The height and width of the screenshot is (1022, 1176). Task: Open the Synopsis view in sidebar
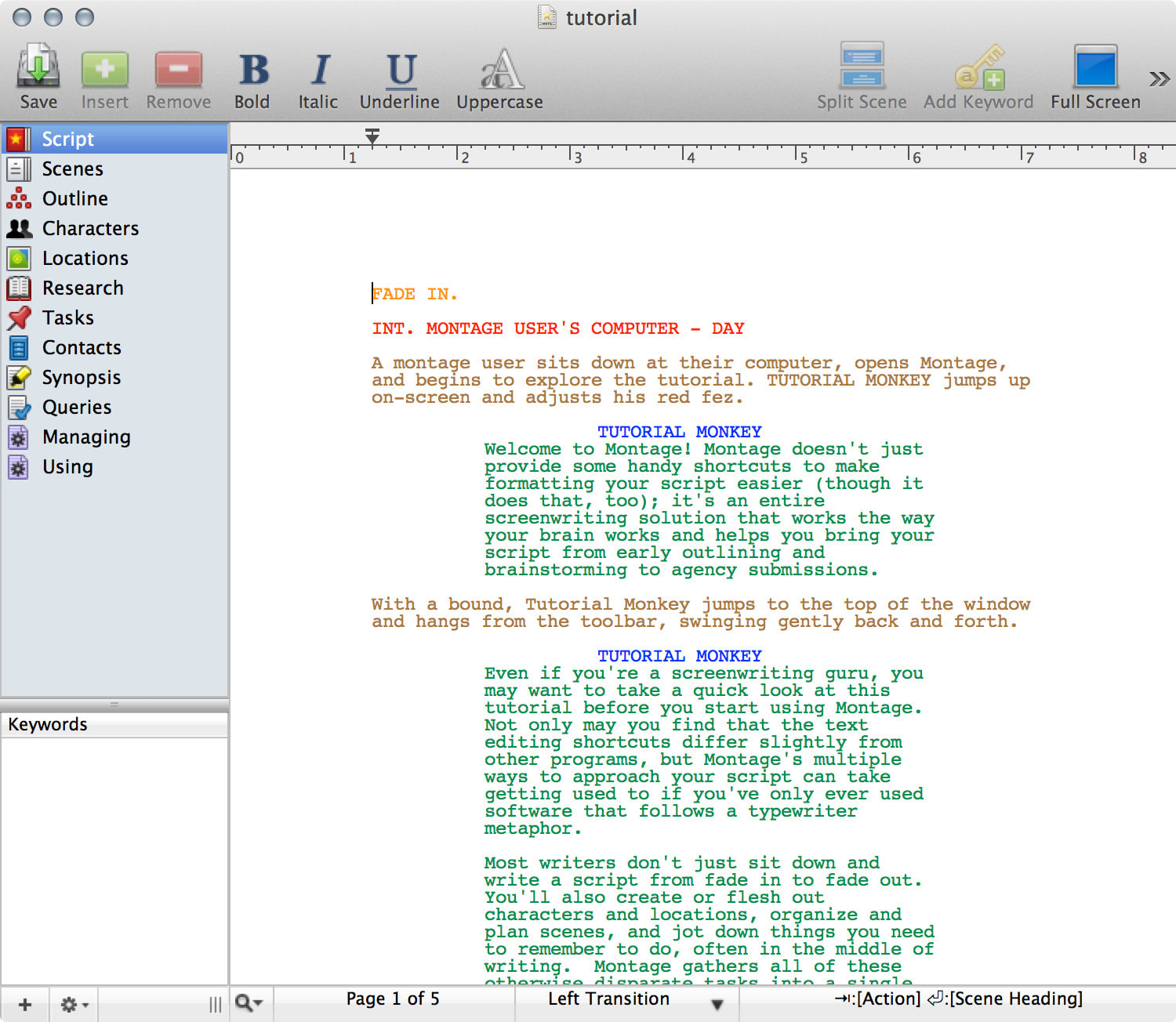coord(81,377)
